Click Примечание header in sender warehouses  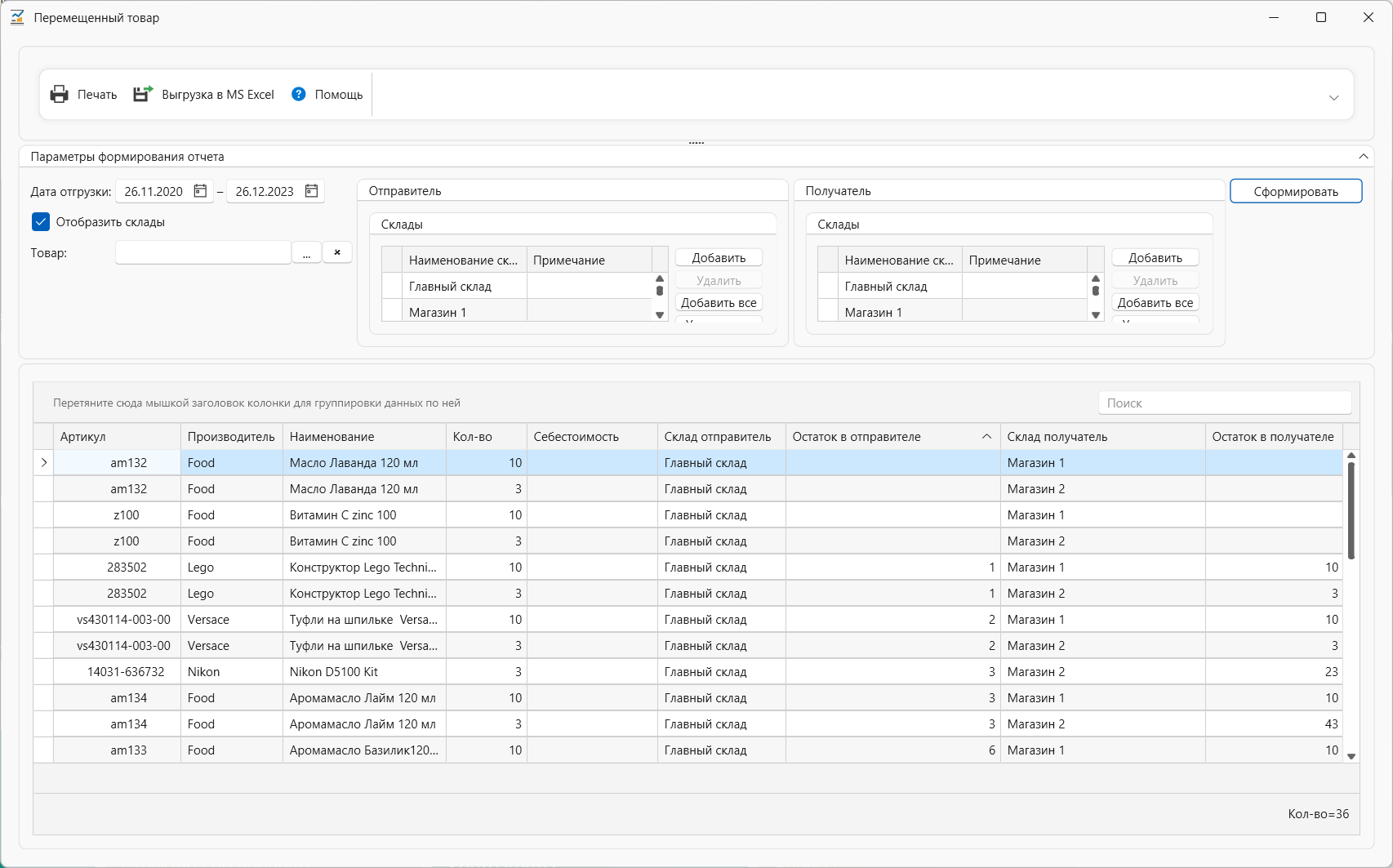(x=590, y=260)
